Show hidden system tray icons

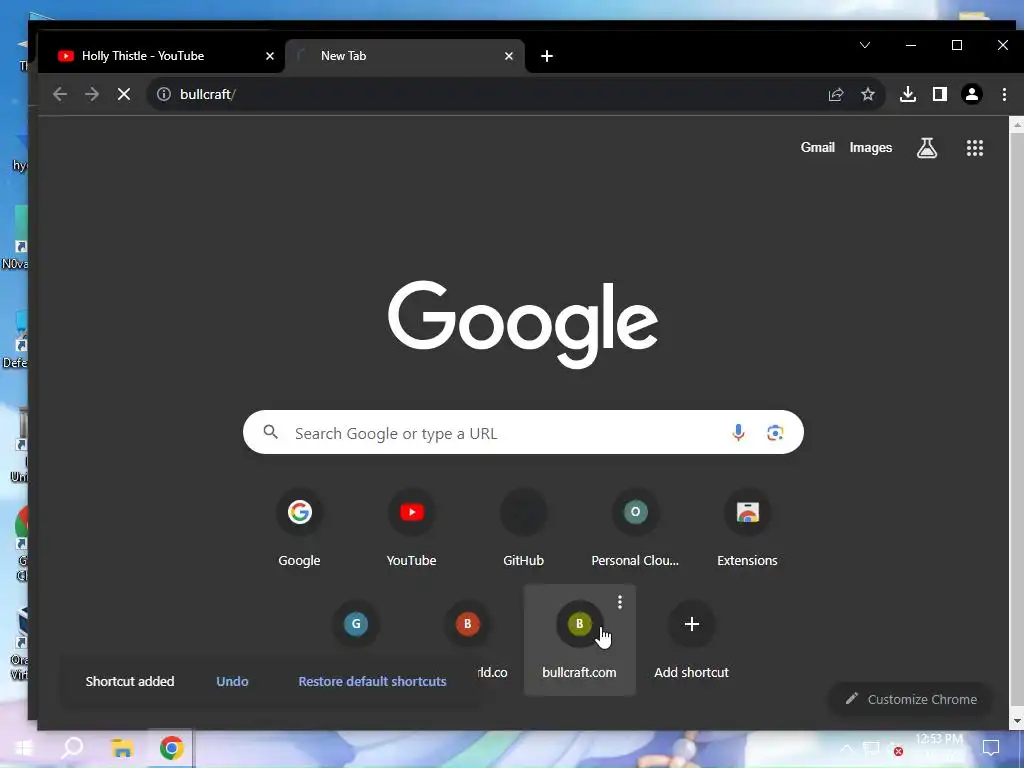click(x=846, y=748)
